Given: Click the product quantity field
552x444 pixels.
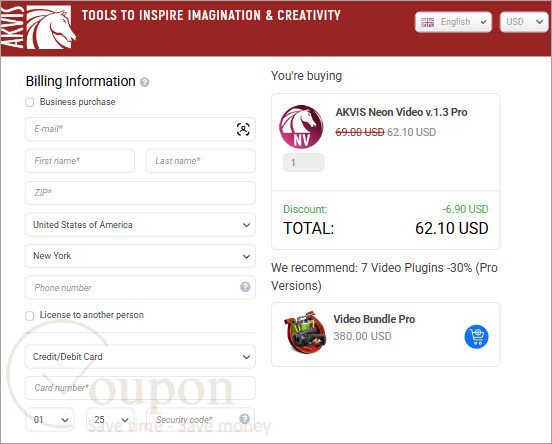Looking at the screenshot, I should pos(303,163).
